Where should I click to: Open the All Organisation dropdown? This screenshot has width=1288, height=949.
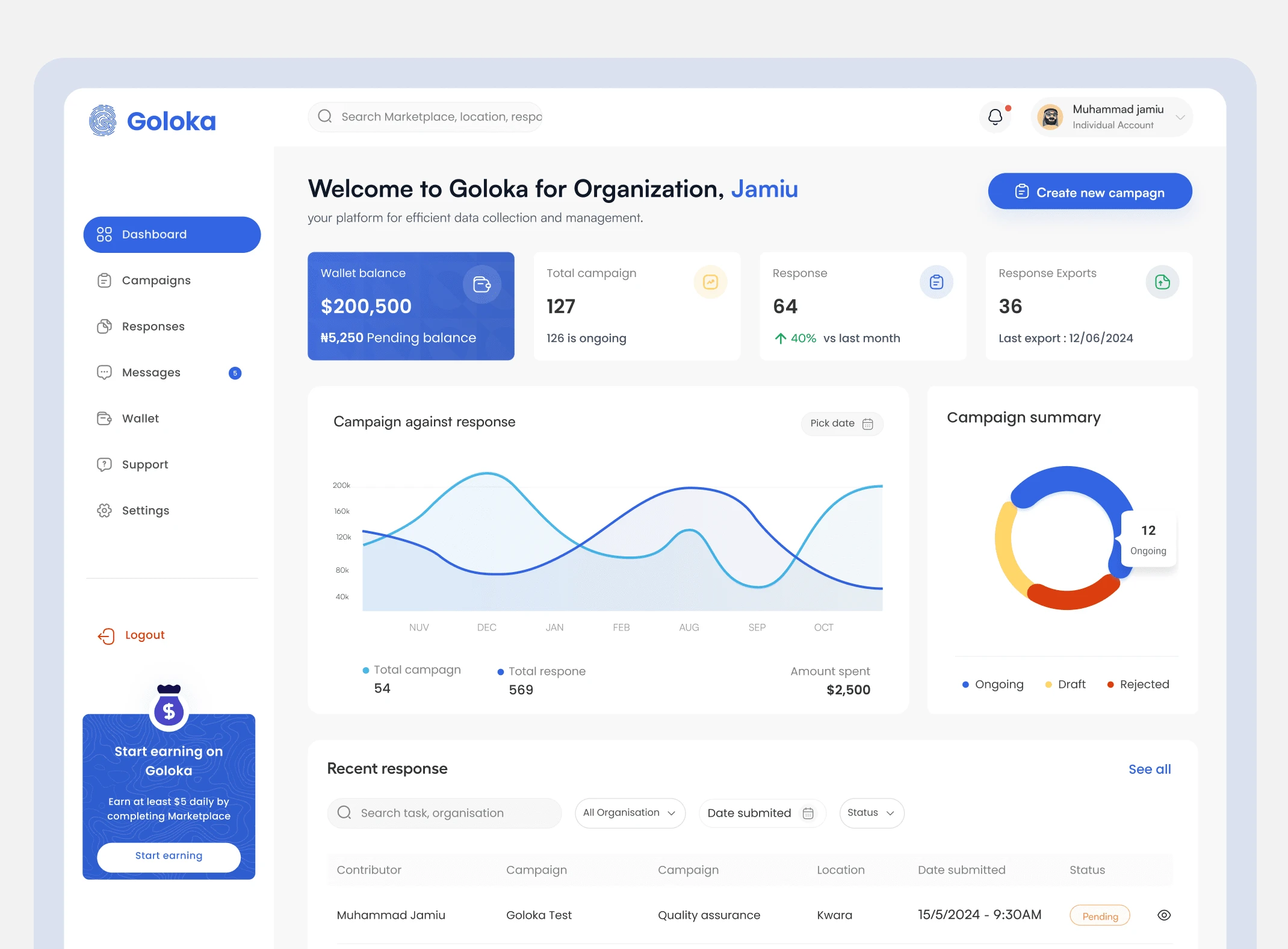630,813
